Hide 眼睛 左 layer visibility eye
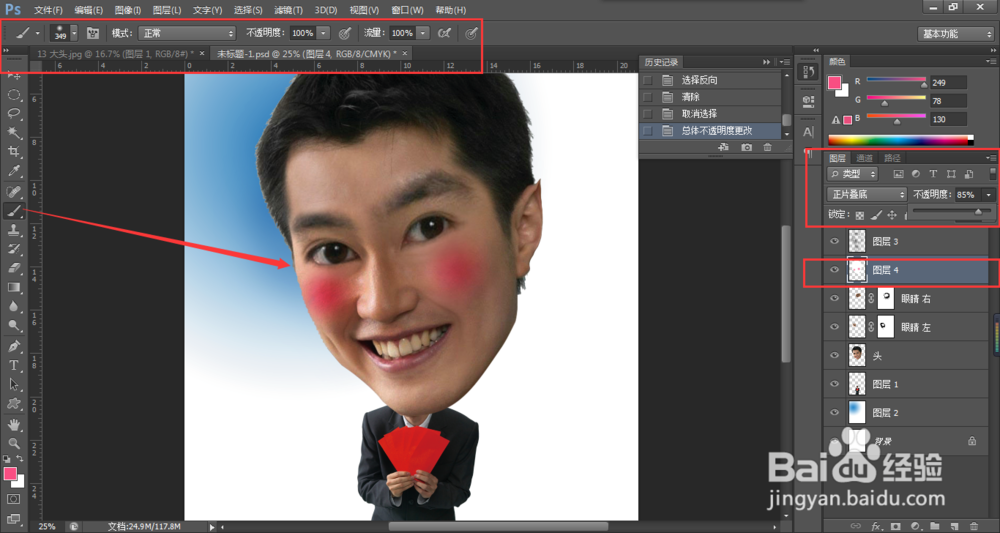This screenshot has height=533, width=1000. pyautogui.click(x=835, y=326)
